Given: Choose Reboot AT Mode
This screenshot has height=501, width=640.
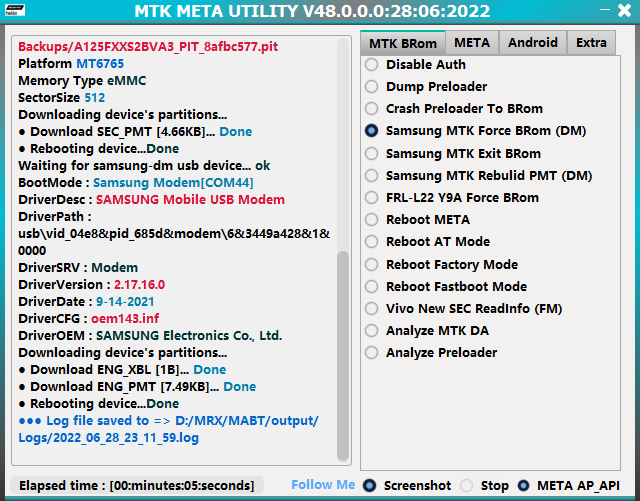Looking at the screenshot, I should tap(427, 242).
